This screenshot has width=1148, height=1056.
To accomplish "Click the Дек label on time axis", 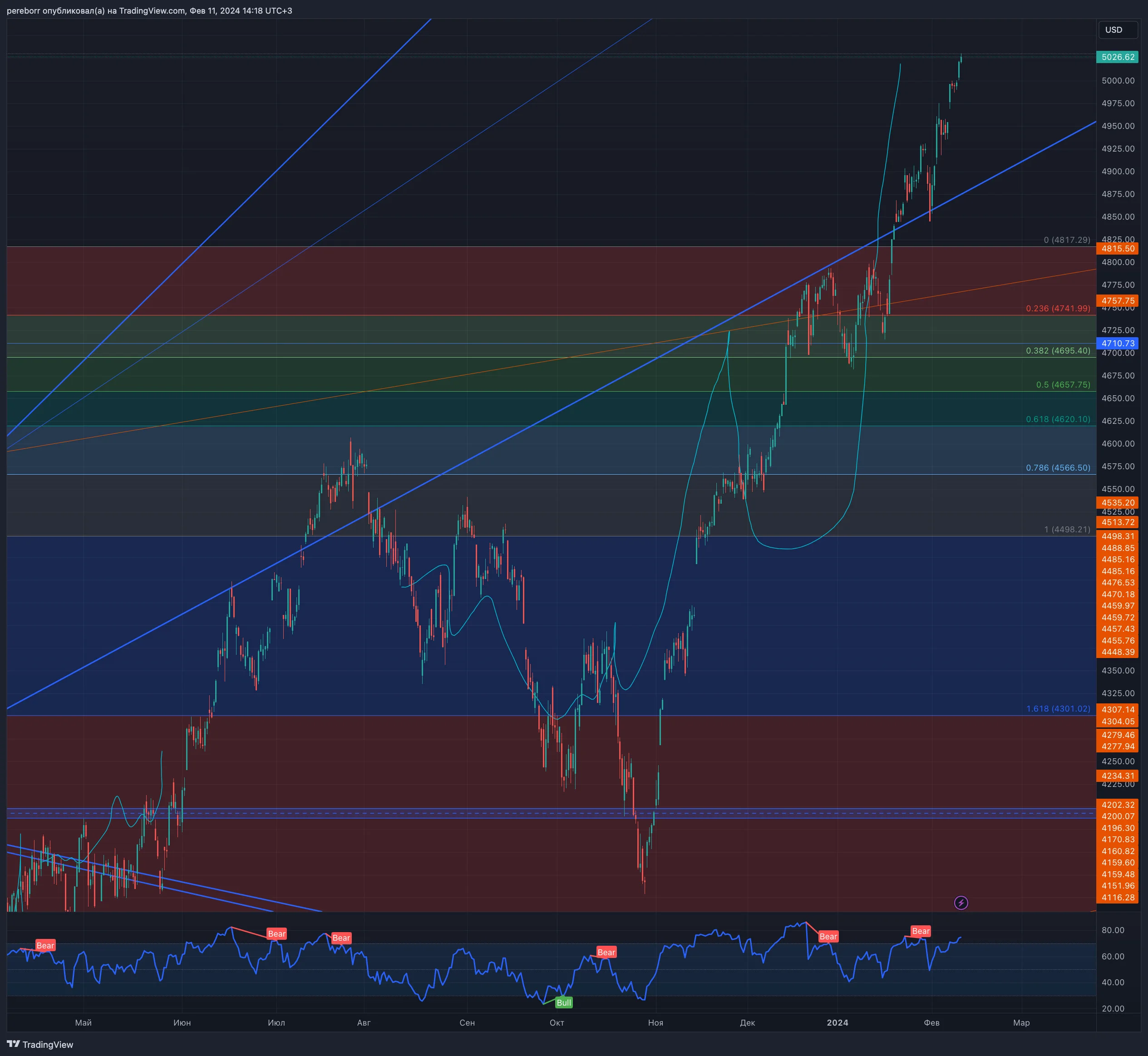I will point(747,1022).
